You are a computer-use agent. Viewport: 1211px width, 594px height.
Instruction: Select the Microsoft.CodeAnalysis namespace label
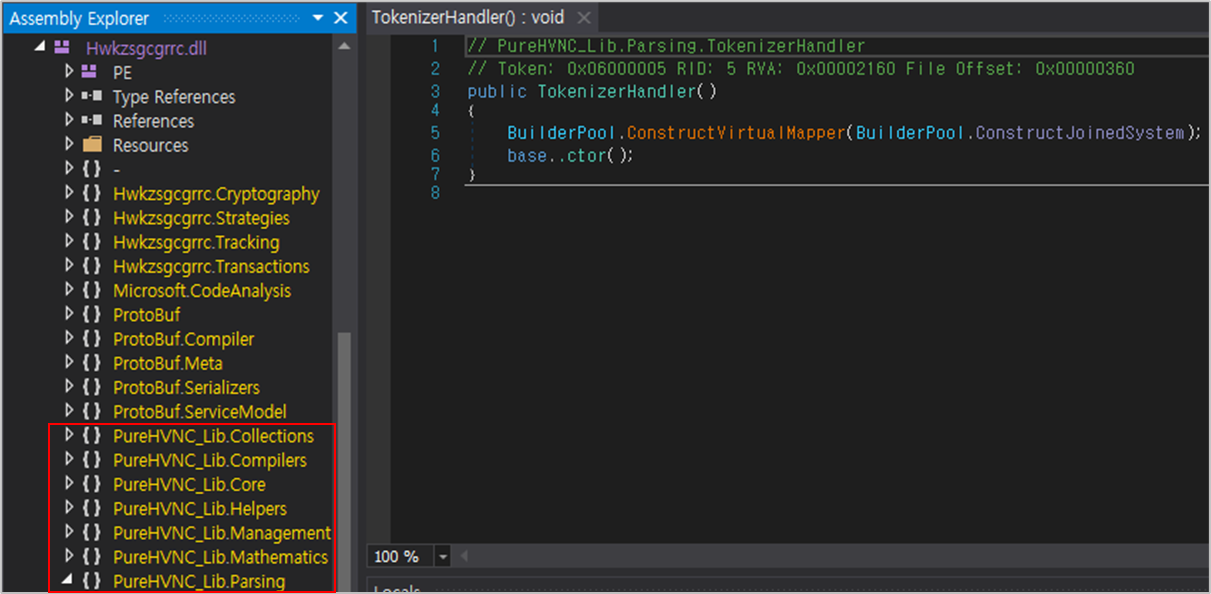point(202,291)
